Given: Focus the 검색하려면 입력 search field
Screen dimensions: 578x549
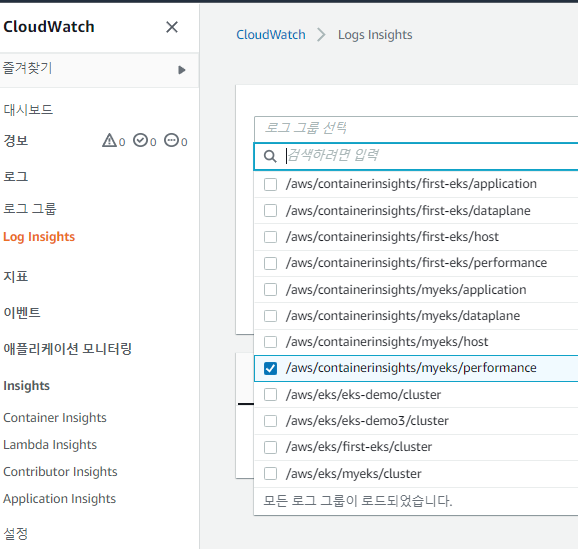Looking at the screenshot, I should [x=416, y=156].
